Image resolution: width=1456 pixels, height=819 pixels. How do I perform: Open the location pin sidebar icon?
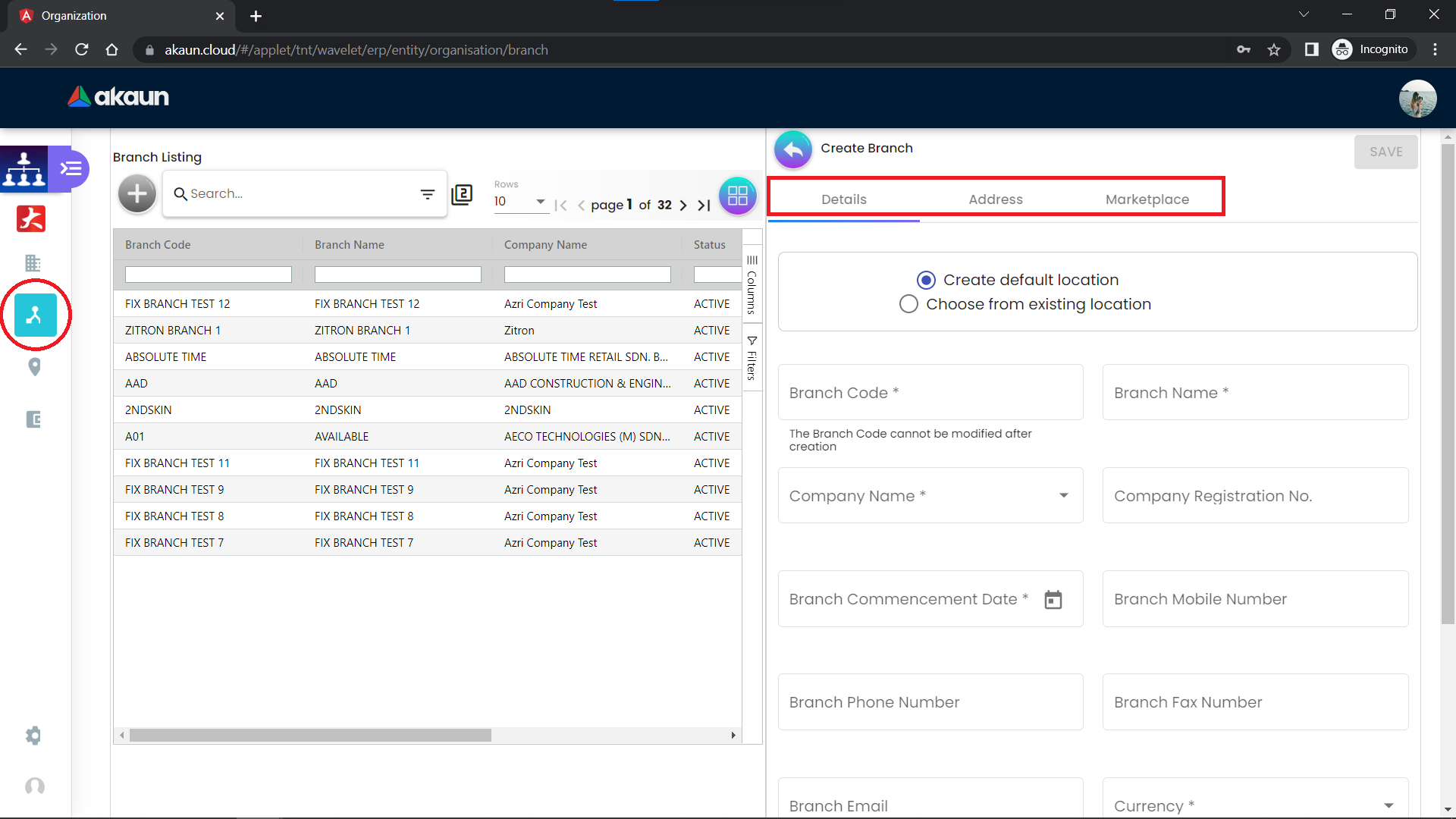pyautogui.click(x=34, y=367)
